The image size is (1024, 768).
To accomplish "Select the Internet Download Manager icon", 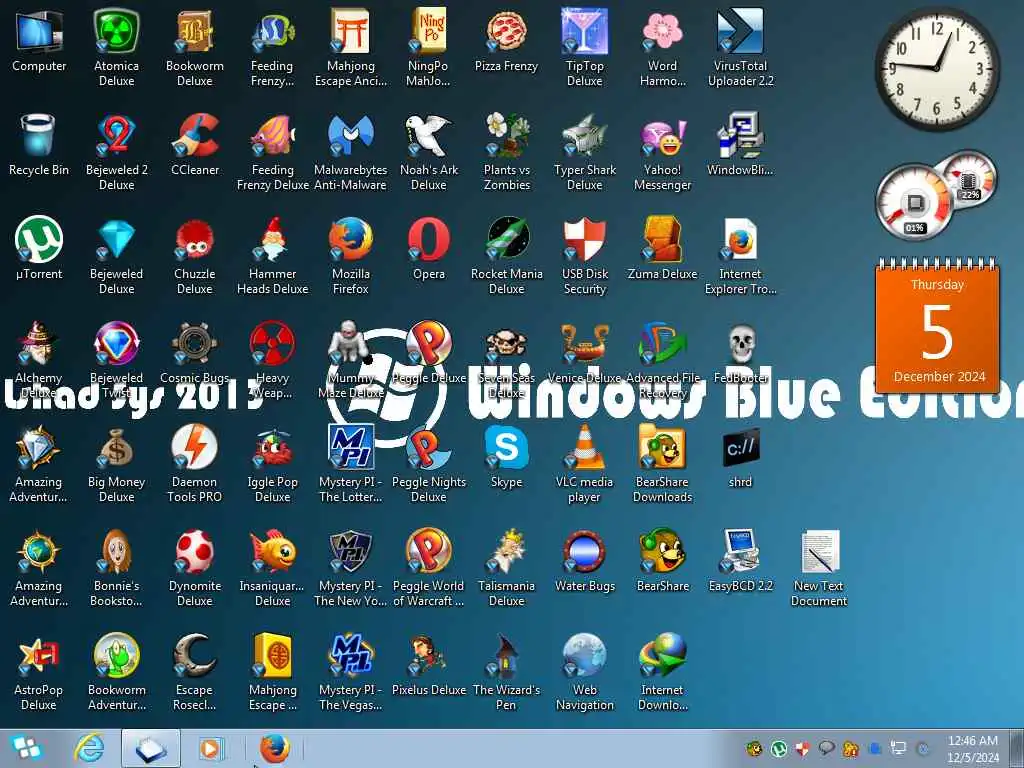I will [x=662, y=655].
